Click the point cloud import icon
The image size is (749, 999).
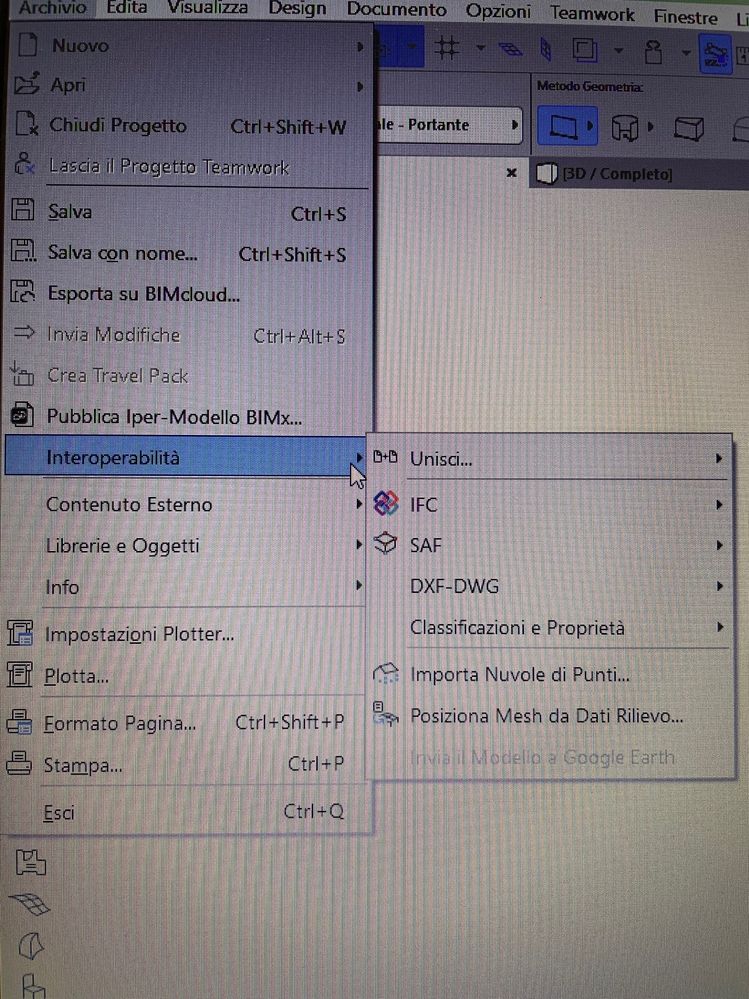pyautogui.click(x=385, y=673)
